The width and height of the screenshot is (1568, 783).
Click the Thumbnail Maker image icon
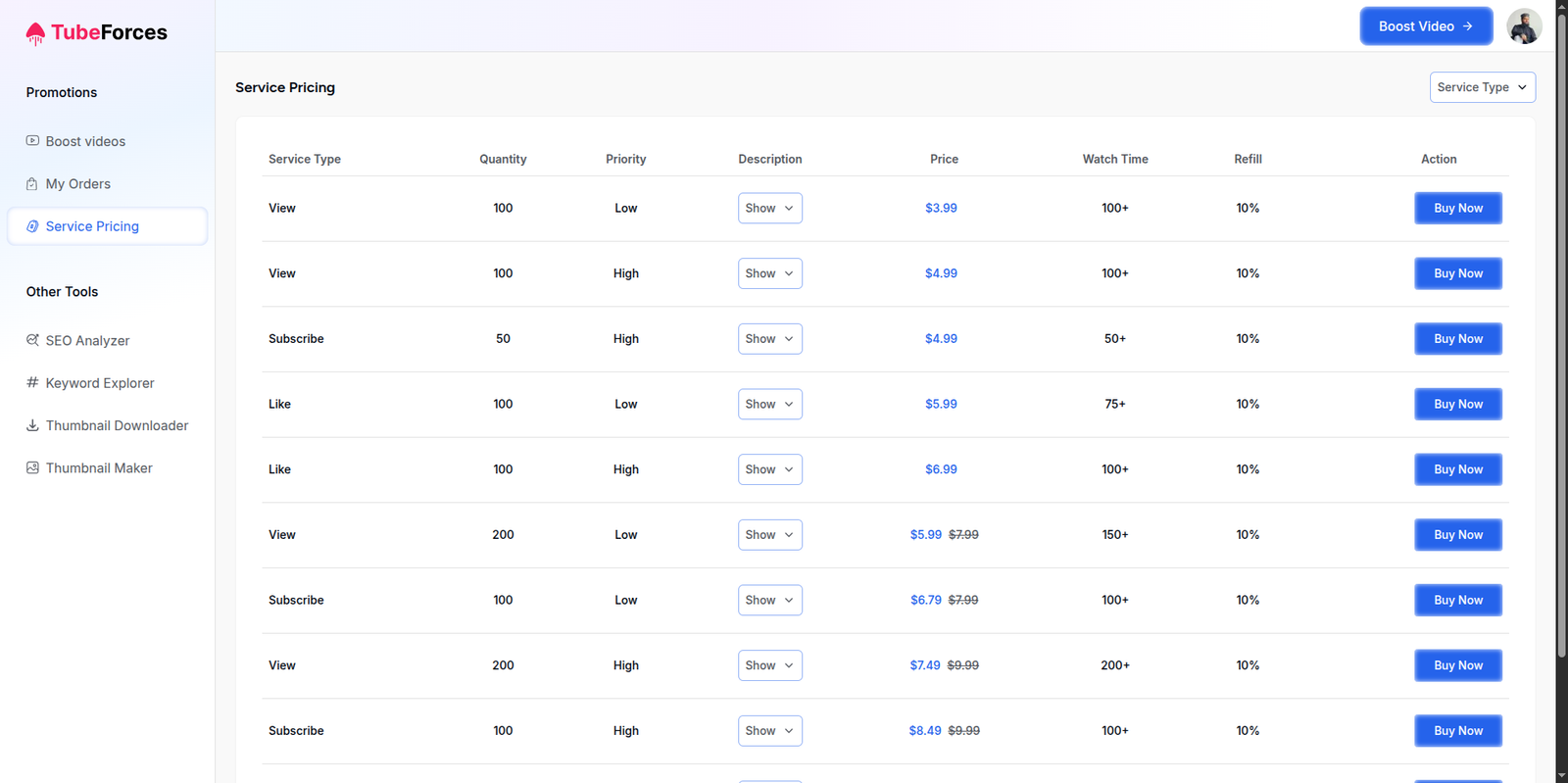point(32,468)
